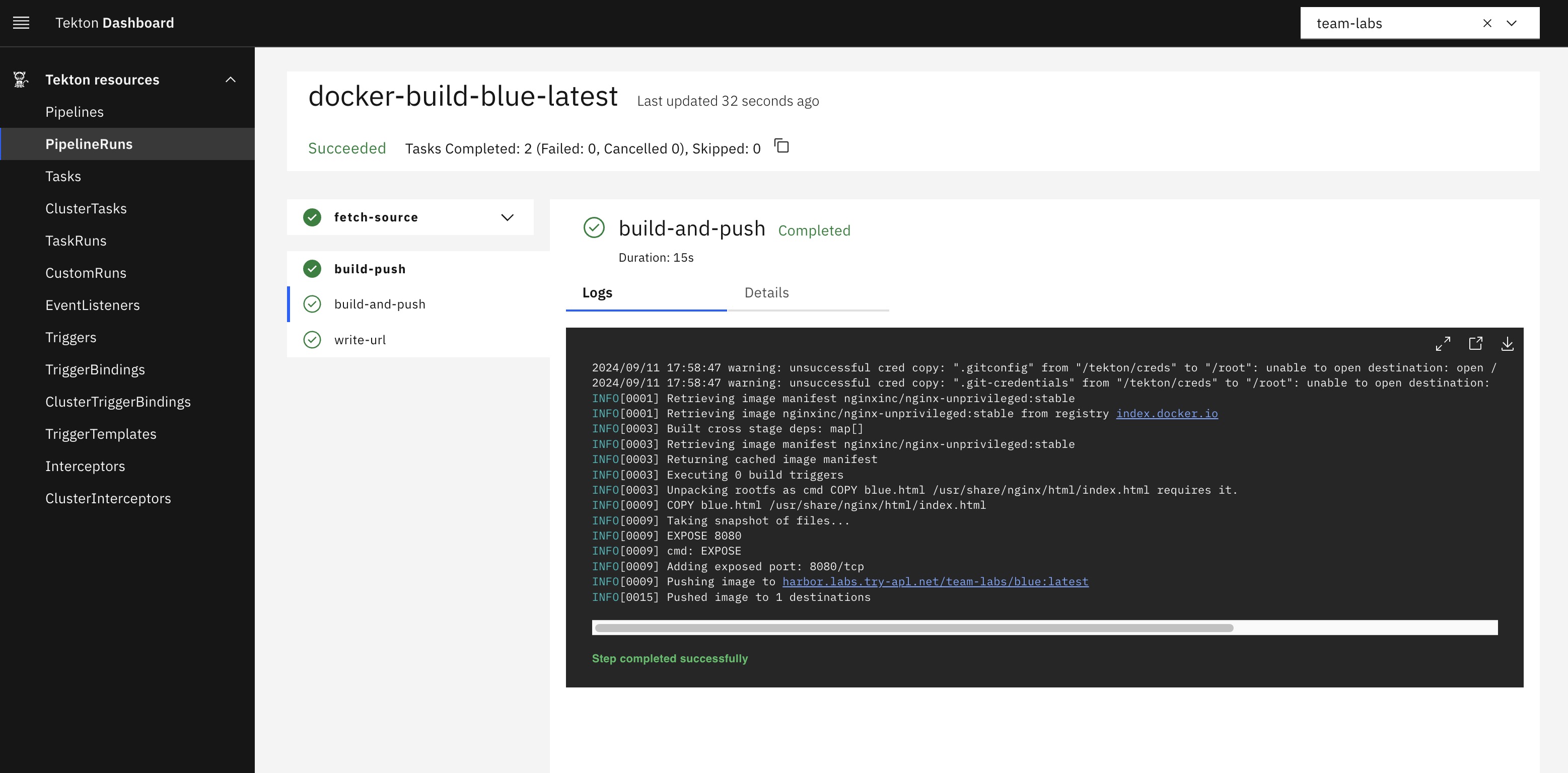Select the build-push task

[x=418, y=269]
